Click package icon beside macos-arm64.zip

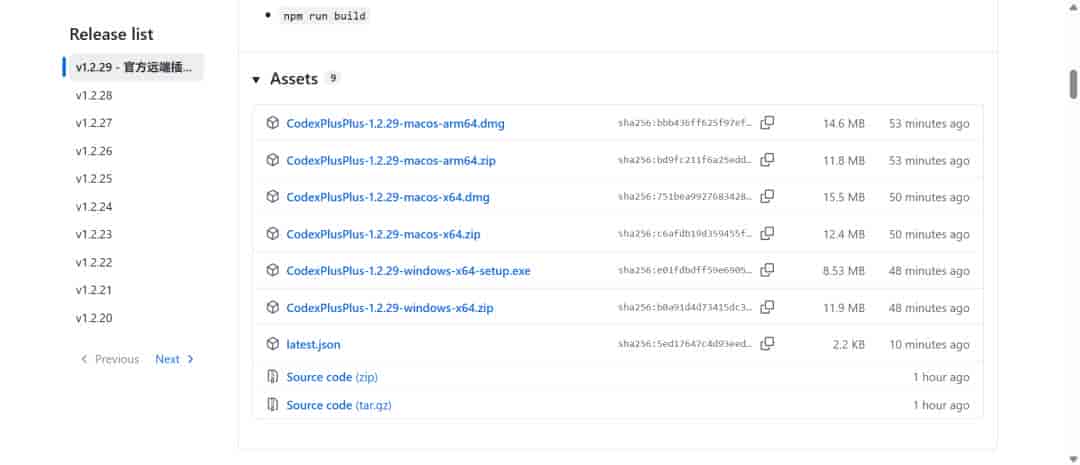point(273,161)
